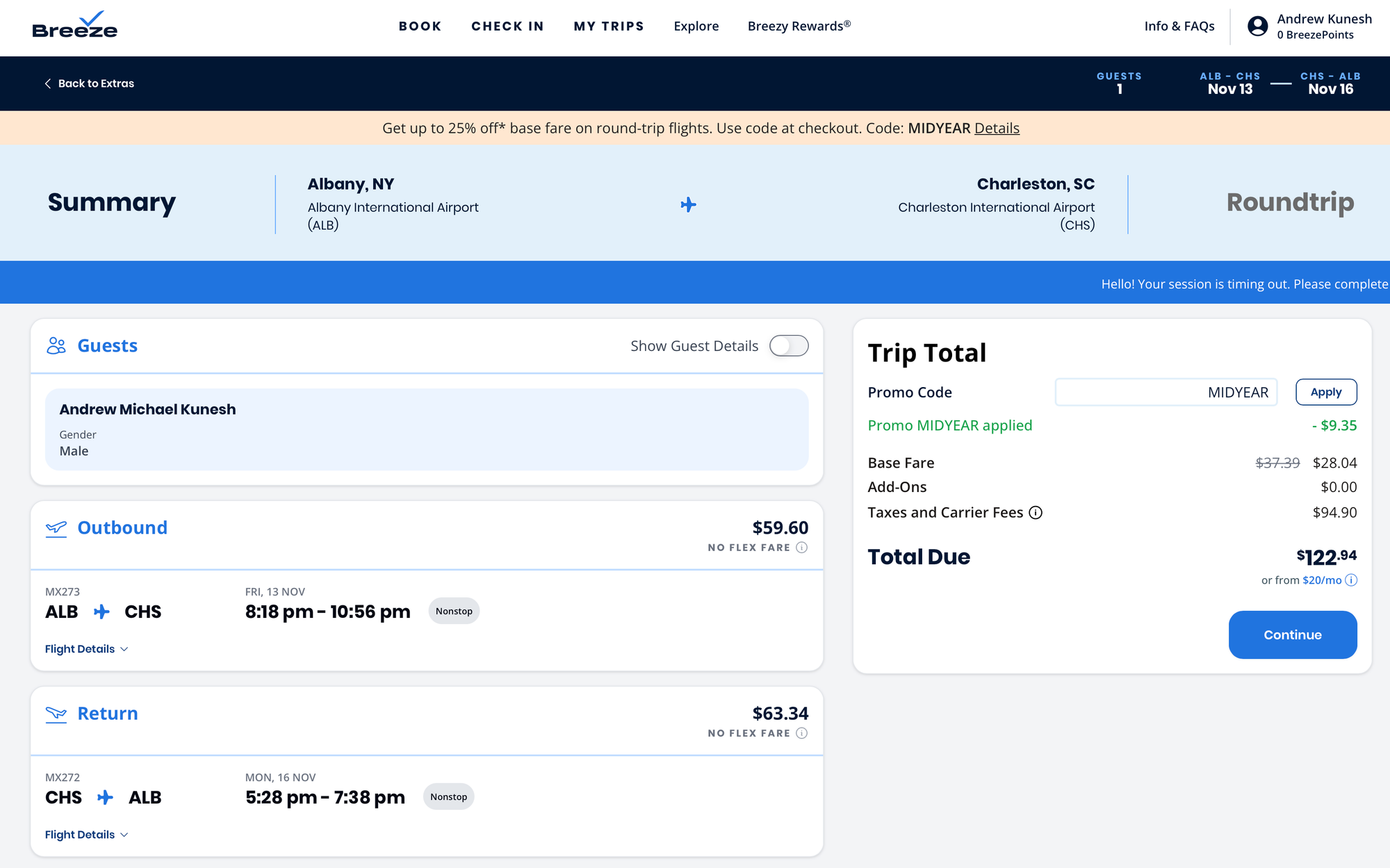Click the Breeze airline logo
This screenshot has height=868, width=1390.
(x=74, y=25)
